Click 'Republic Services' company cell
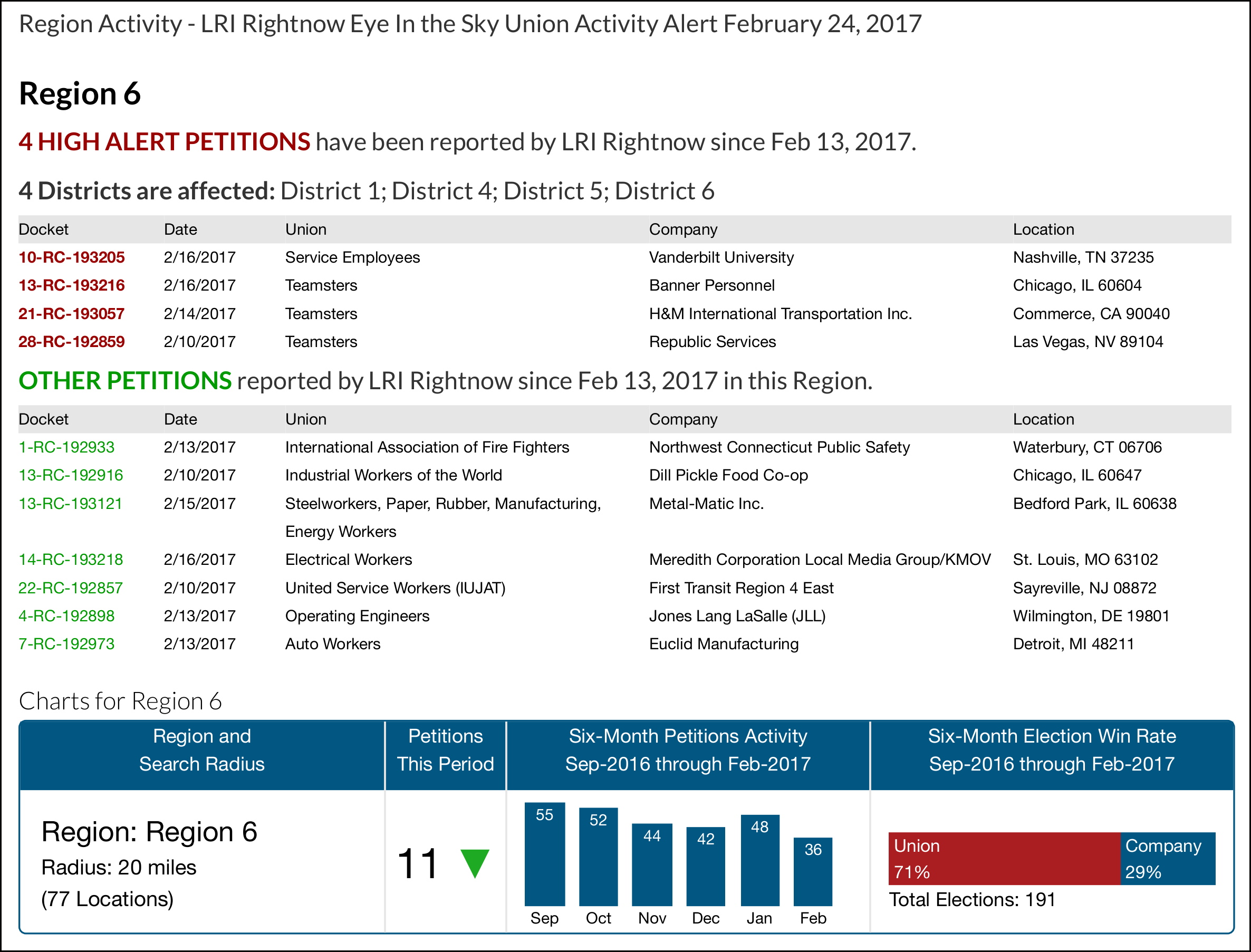The image size is (1251, 952). pos(712,342)
